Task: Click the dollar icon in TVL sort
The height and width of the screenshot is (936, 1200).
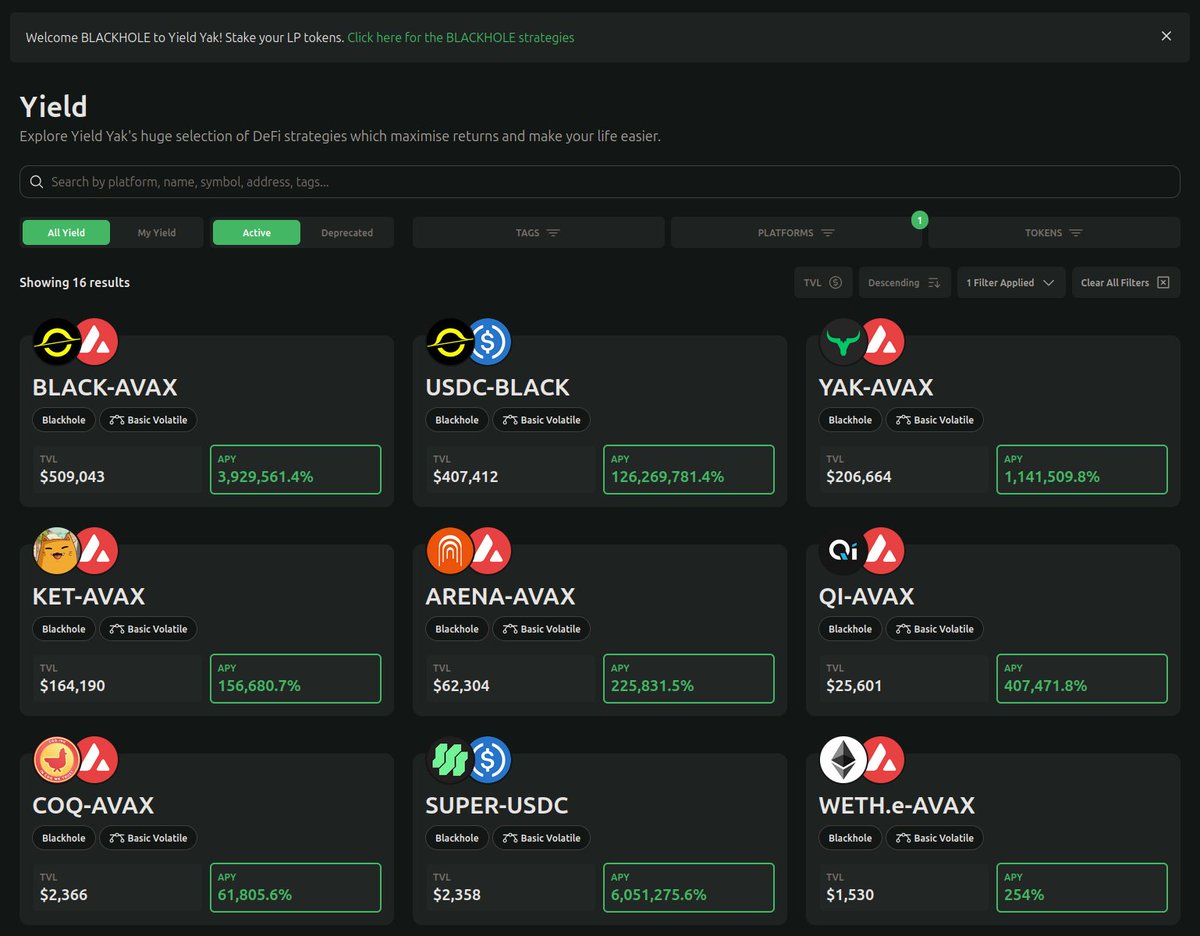Action: [836, 283]
